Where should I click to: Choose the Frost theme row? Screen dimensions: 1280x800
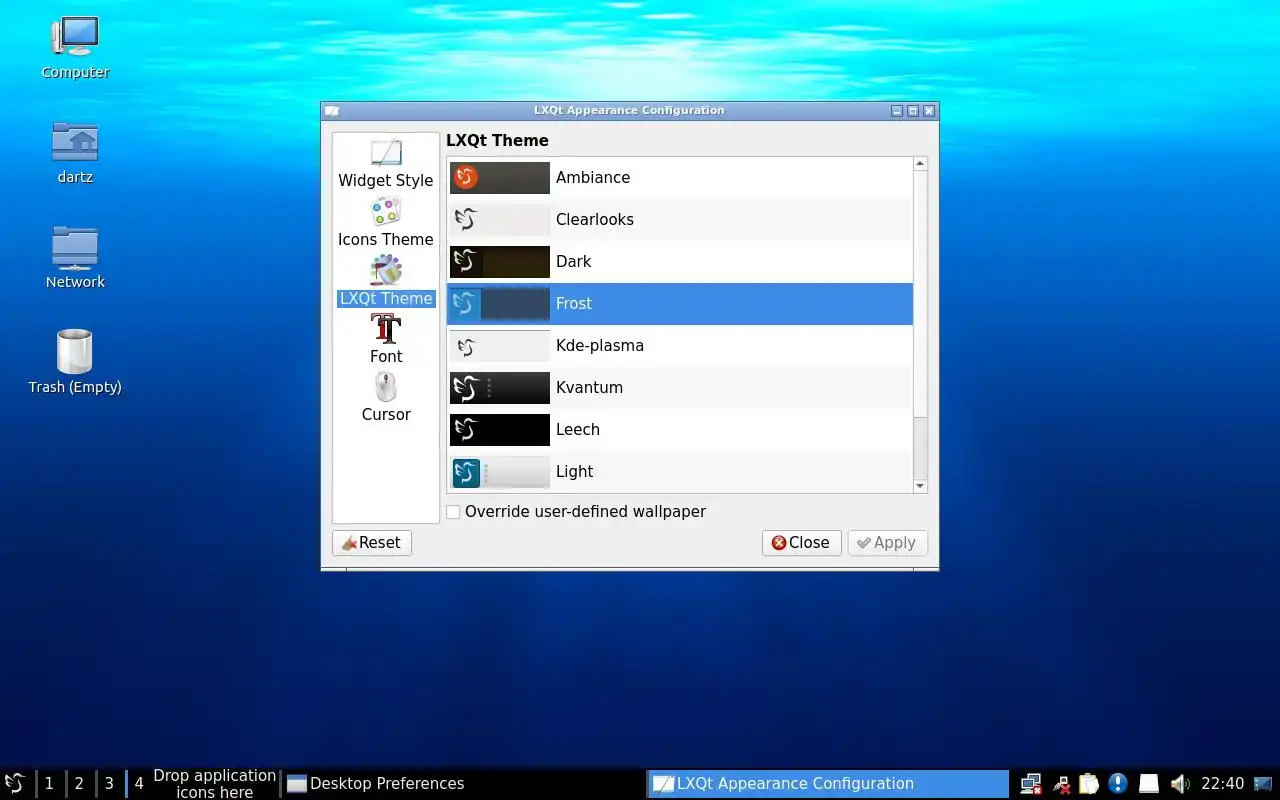coord(680,304)
